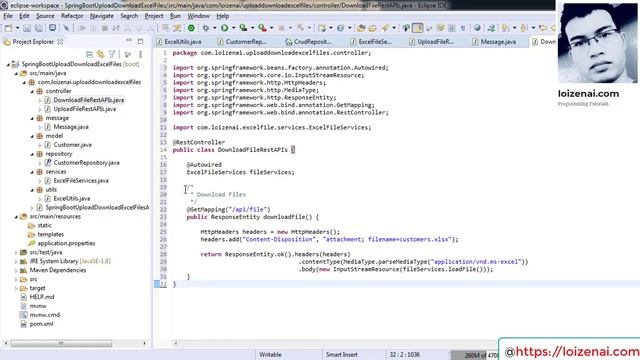
Task: Click the Project Explorer filter funnel icon
Action: (111, 54)
